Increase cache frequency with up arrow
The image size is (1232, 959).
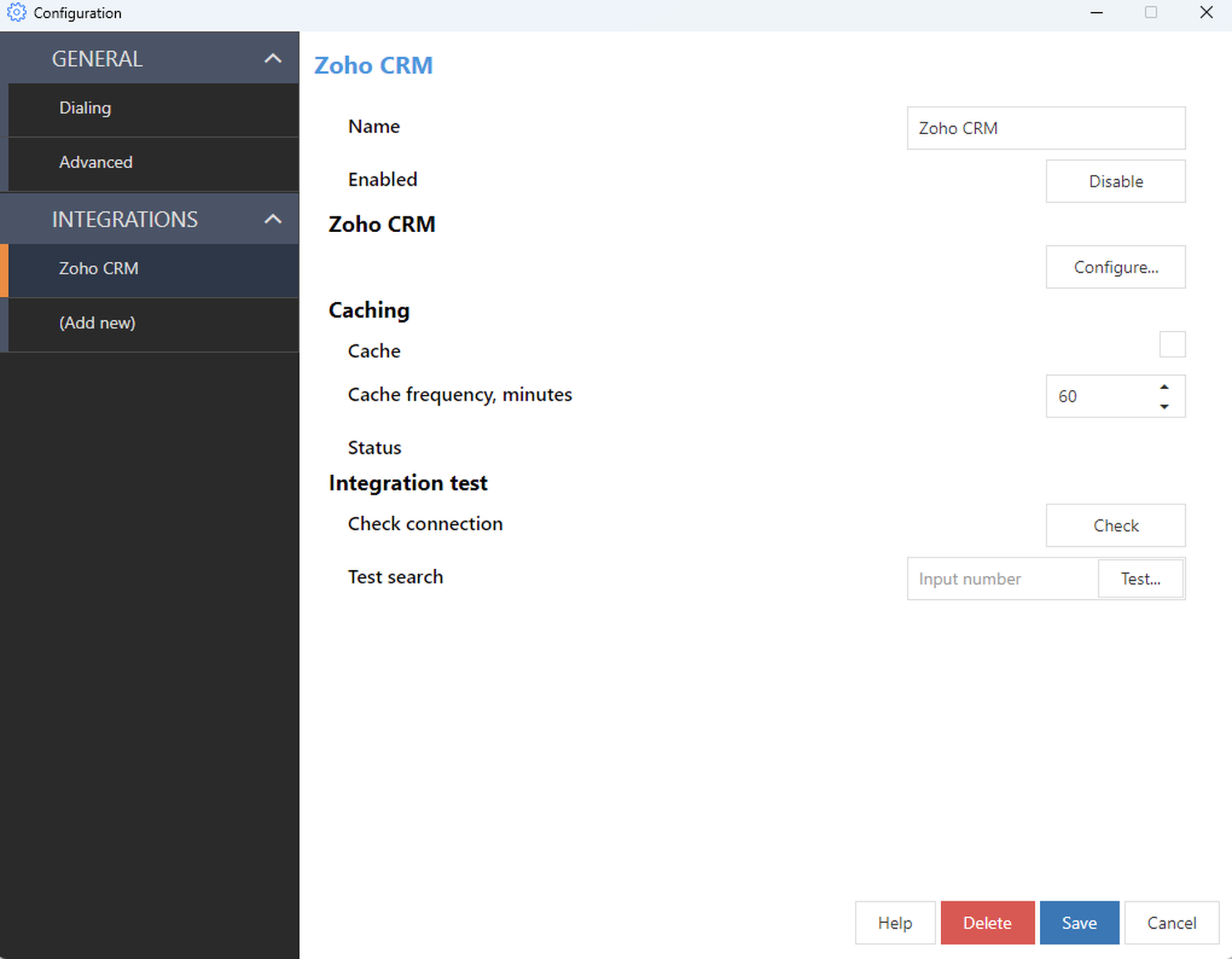tap(1164, 387)
